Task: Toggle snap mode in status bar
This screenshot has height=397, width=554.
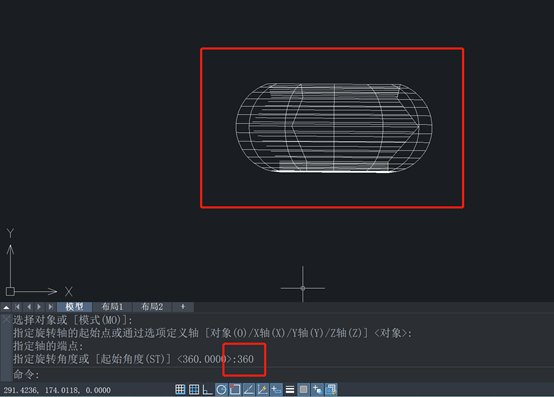Action: click(180, 389)
